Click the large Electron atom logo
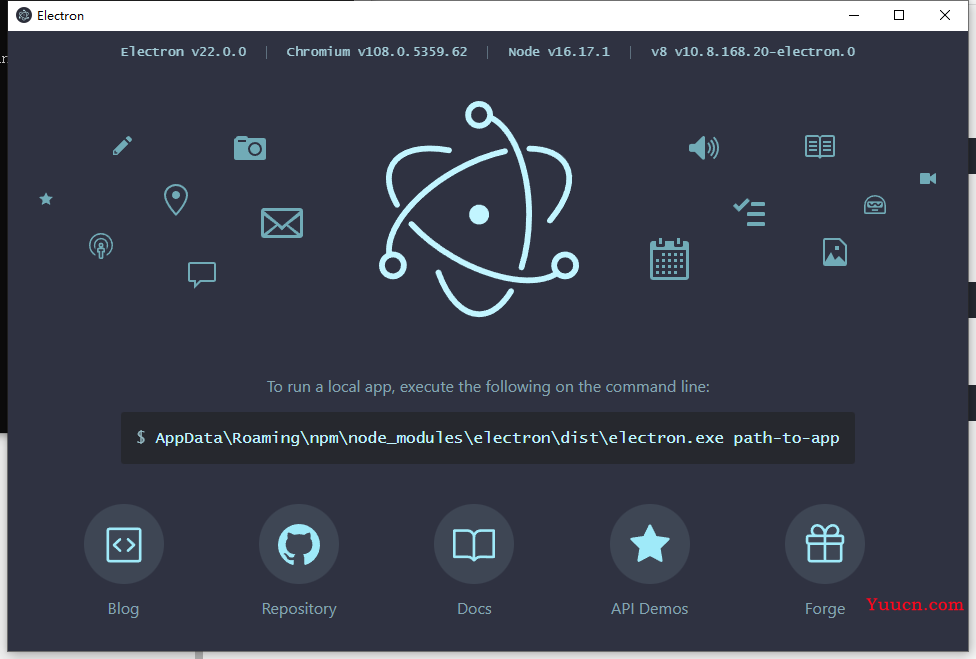The image size is (976, 659). pyautogui.click(x=479, y=209)
